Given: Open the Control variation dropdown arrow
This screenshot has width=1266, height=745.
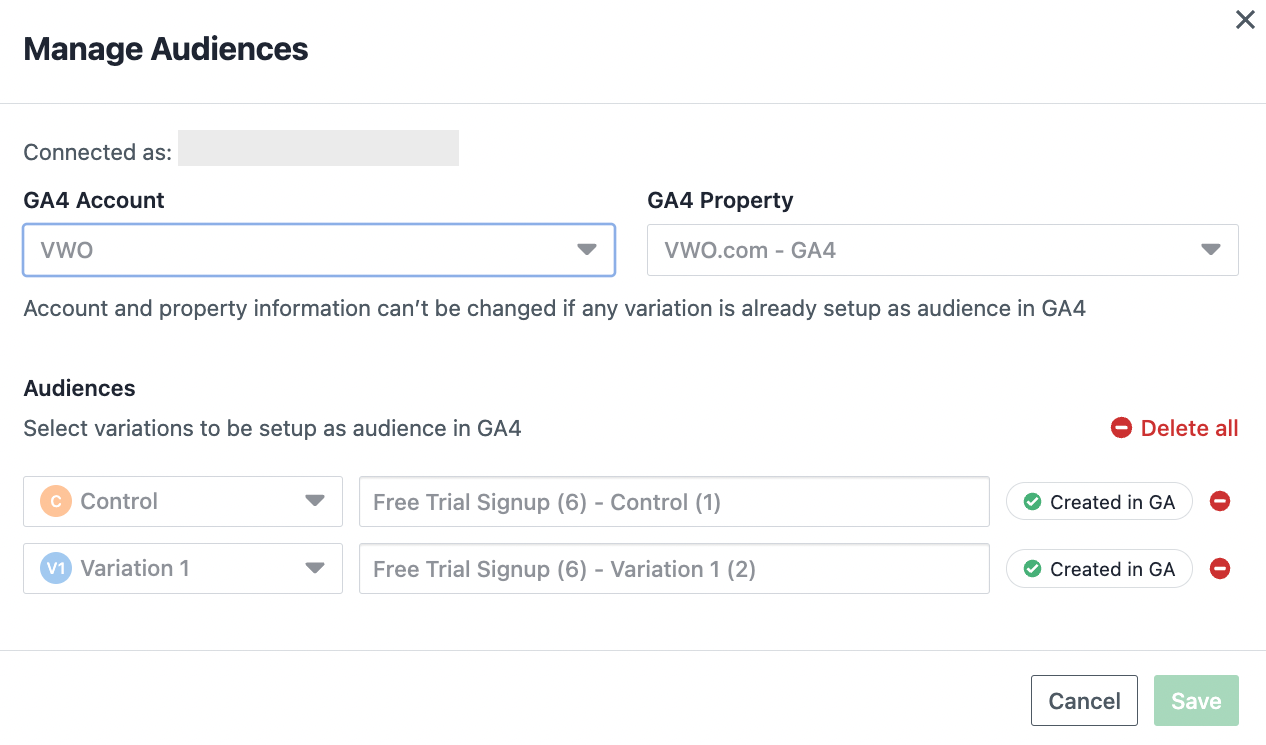Looking at the screenshot, I should coord(315,501).
